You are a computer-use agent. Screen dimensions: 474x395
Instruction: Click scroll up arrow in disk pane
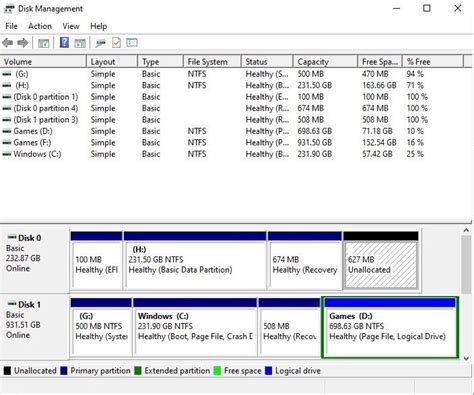(x=466, y=230)
